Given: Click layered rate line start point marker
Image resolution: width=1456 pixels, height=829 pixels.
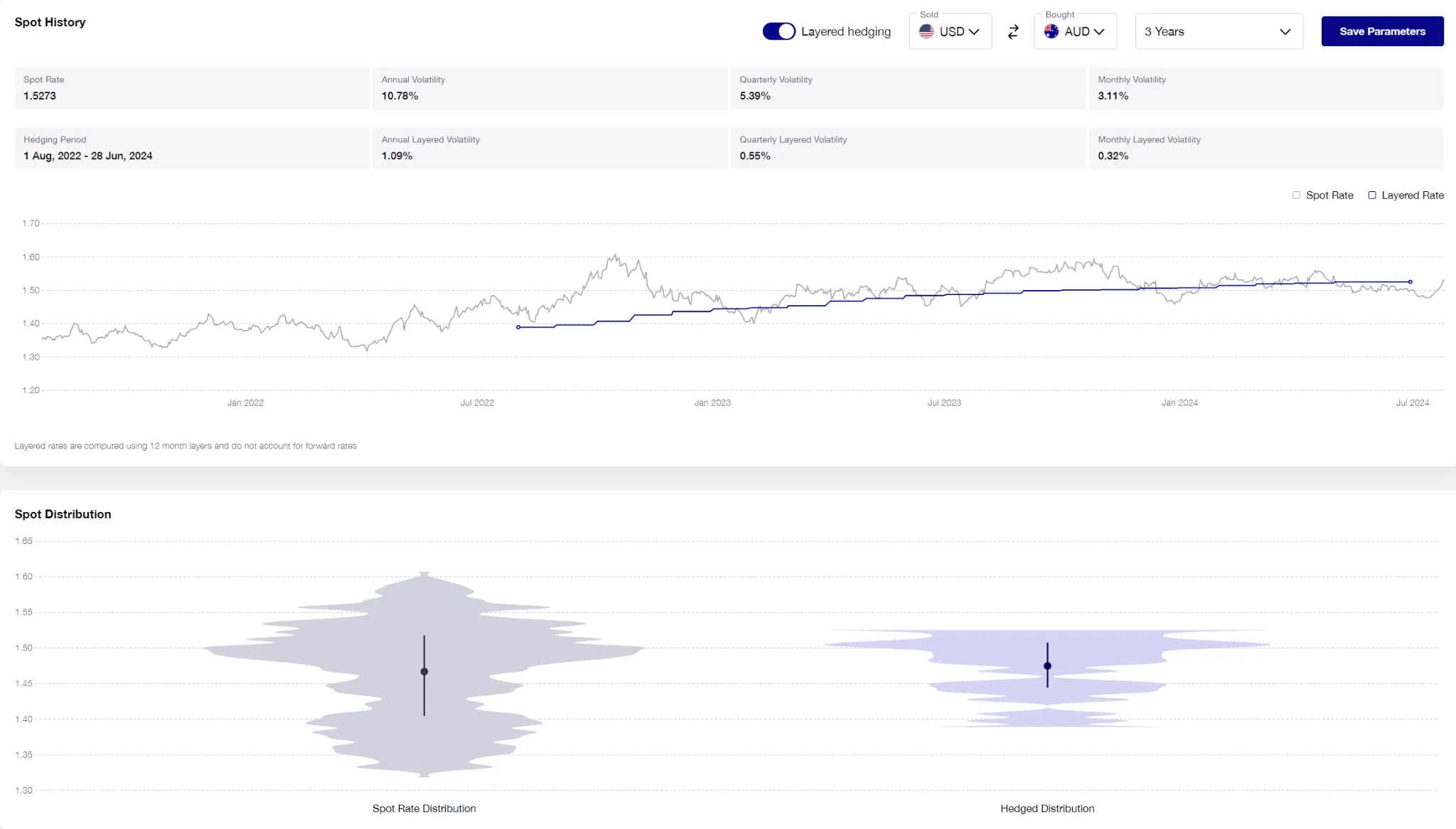Looking at the screenshot, I should (x=518, y=327).
